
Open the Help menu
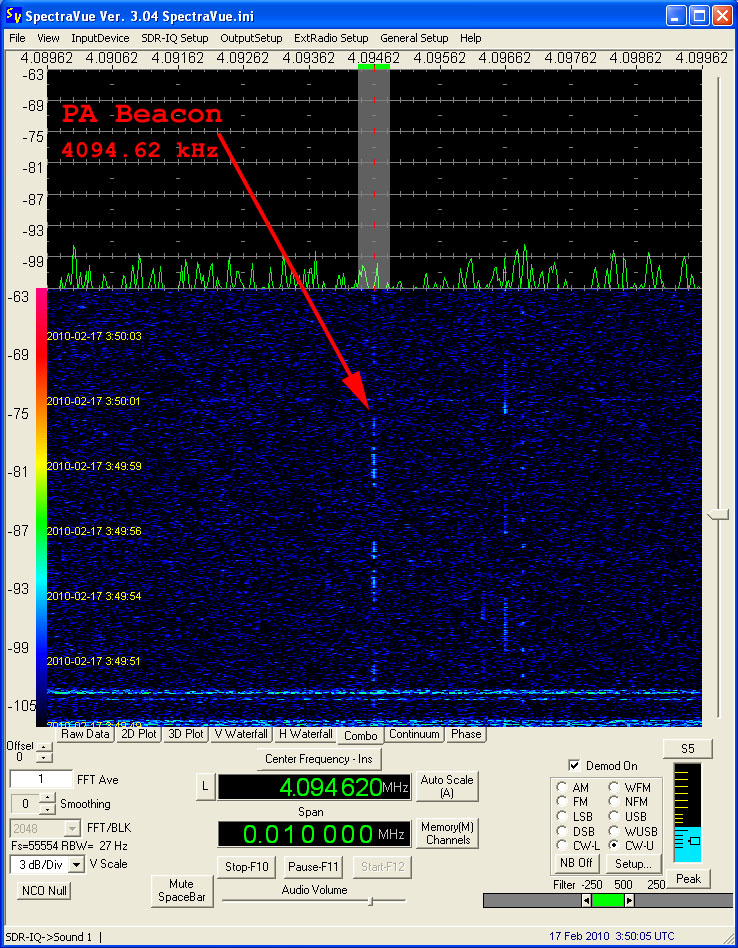click(x=470, y=38)
